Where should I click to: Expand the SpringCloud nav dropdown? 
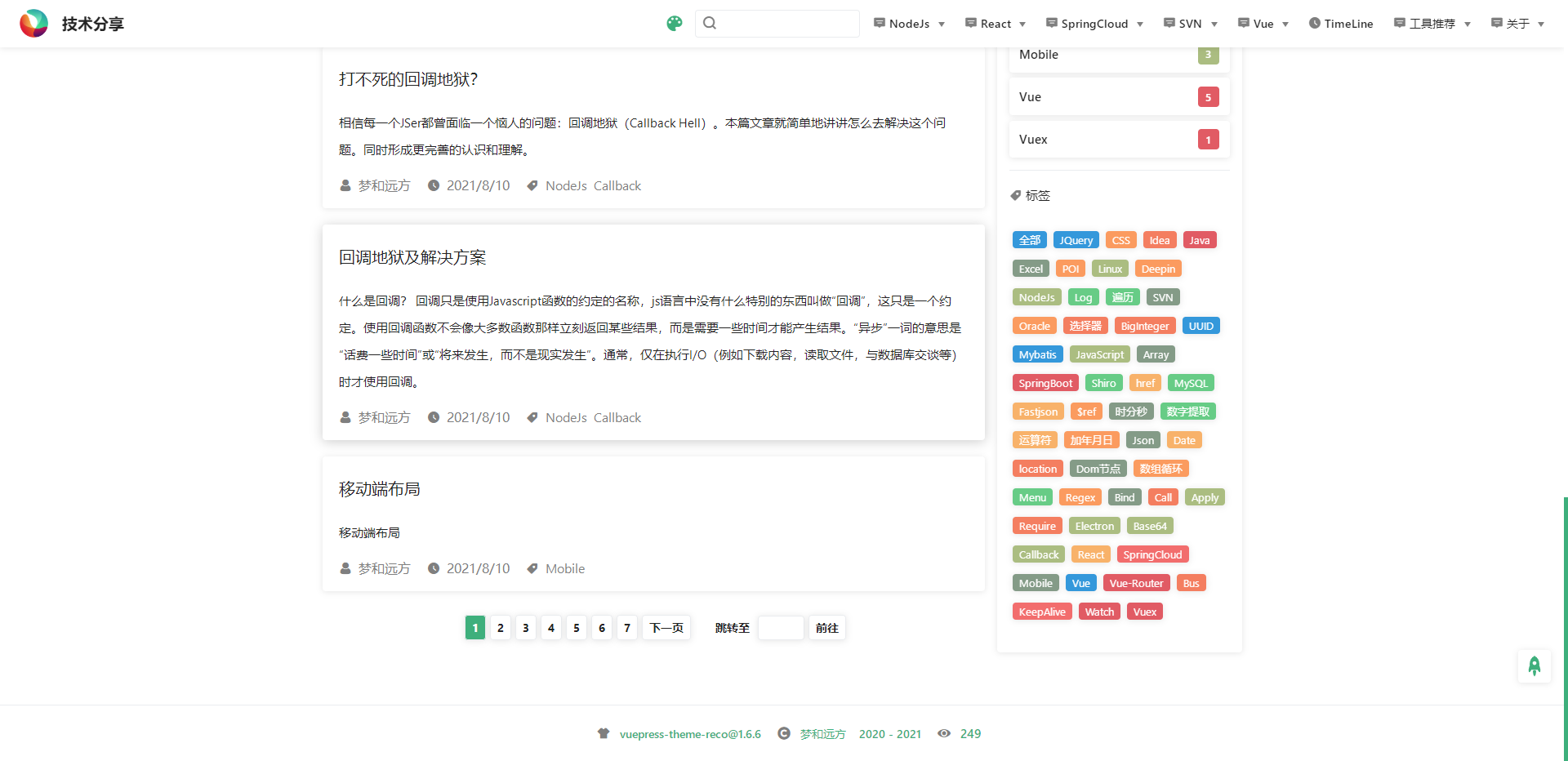[1094, 24]
